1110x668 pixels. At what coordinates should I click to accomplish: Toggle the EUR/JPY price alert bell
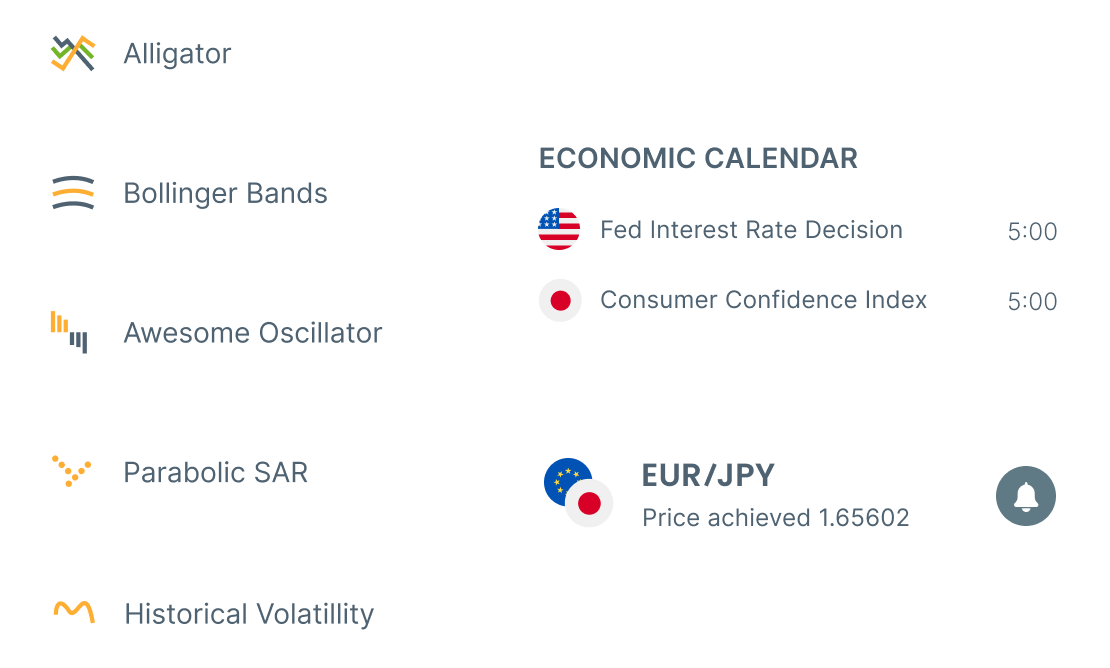1026,495
